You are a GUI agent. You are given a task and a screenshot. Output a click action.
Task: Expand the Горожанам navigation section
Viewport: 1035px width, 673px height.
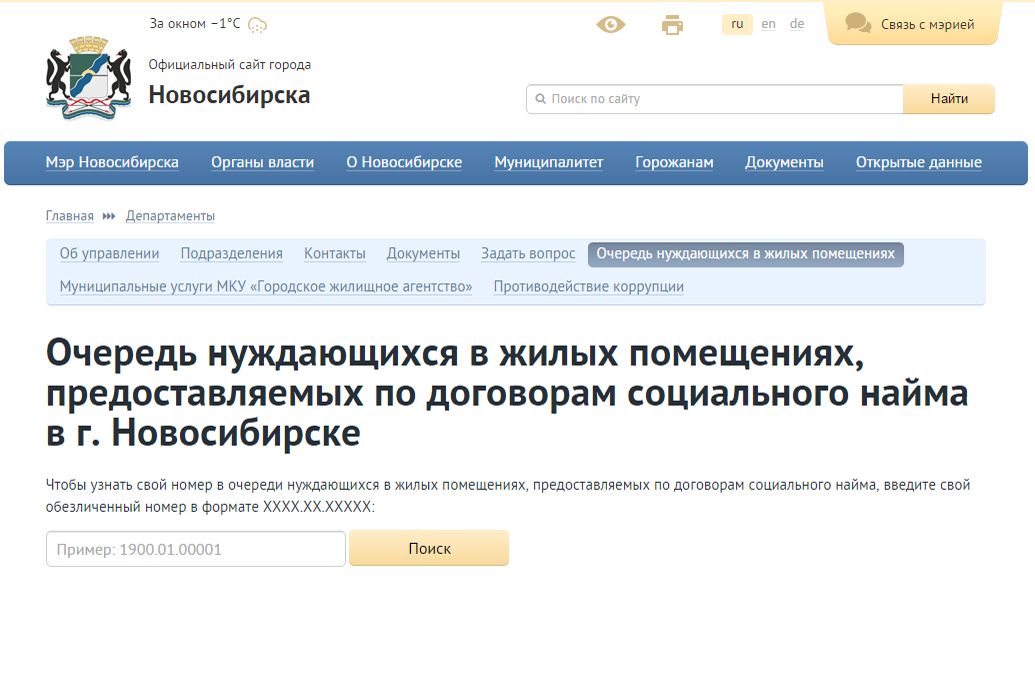point(674,162)
